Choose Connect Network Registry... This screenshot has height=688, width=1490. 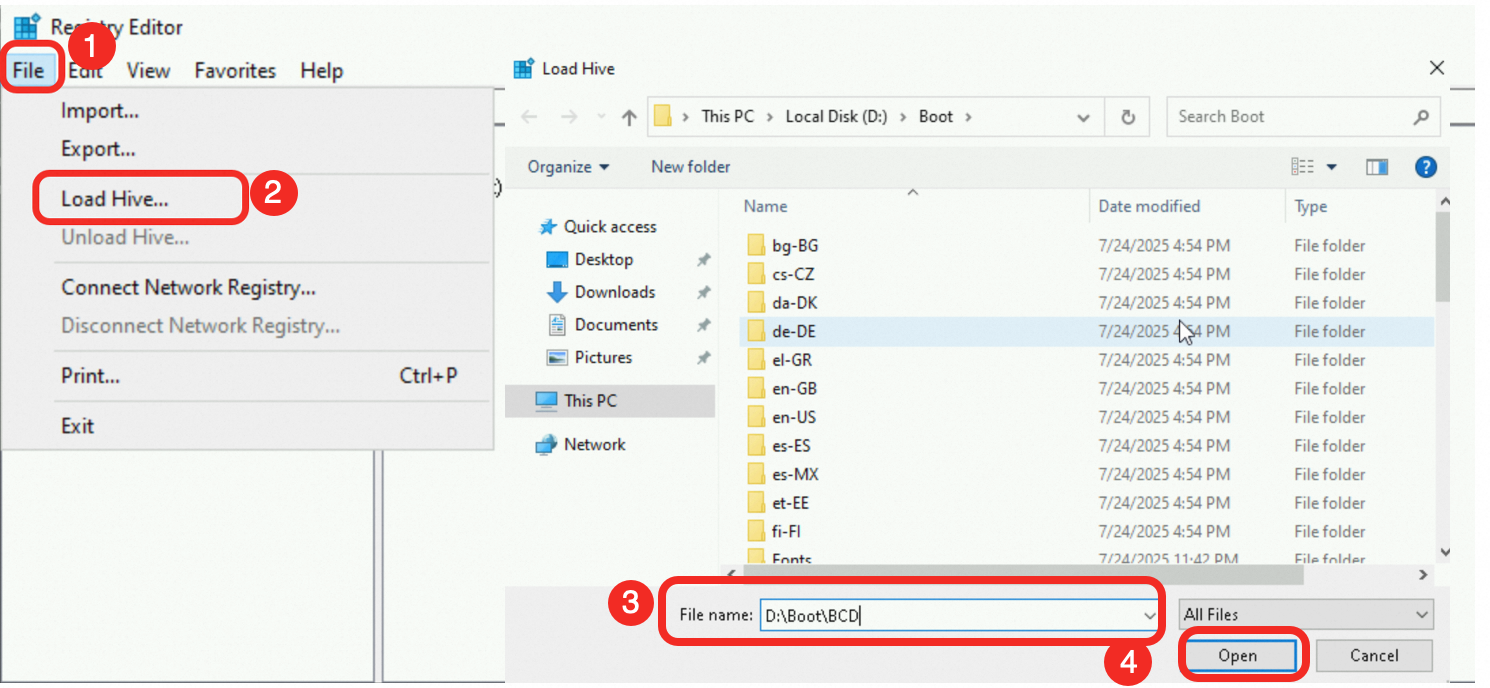point(188,288)
